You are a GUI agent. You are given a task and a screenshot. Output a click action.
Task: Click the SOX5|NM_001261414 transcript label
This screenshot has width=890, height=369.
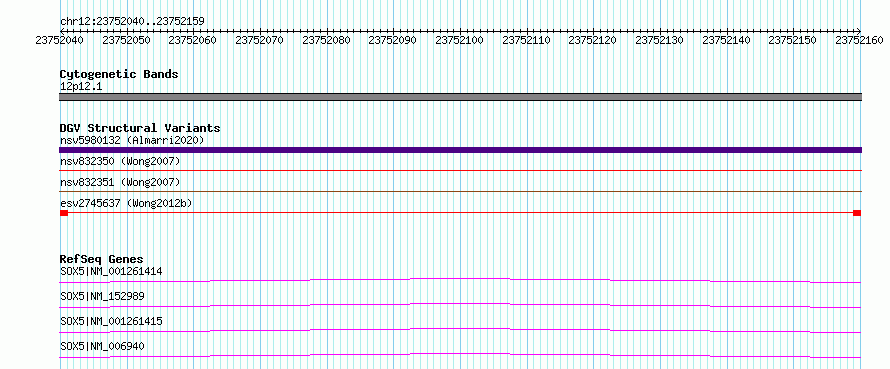111,271
